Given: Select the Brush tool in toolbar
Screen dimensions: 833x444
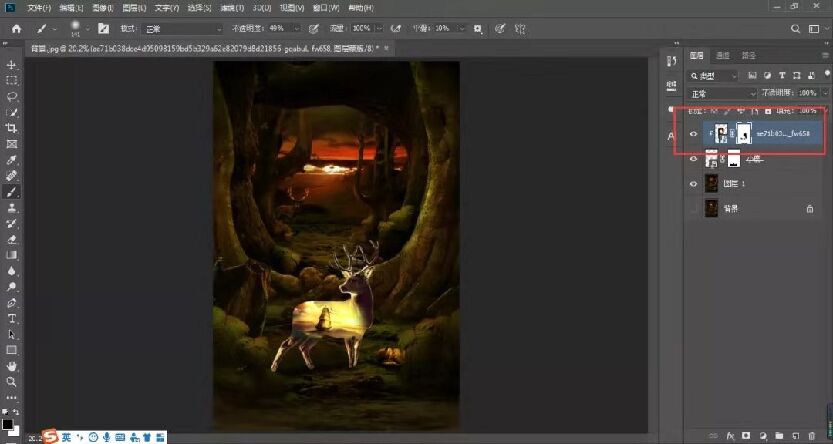Looking at the screenshot, I should click(11, 192).
